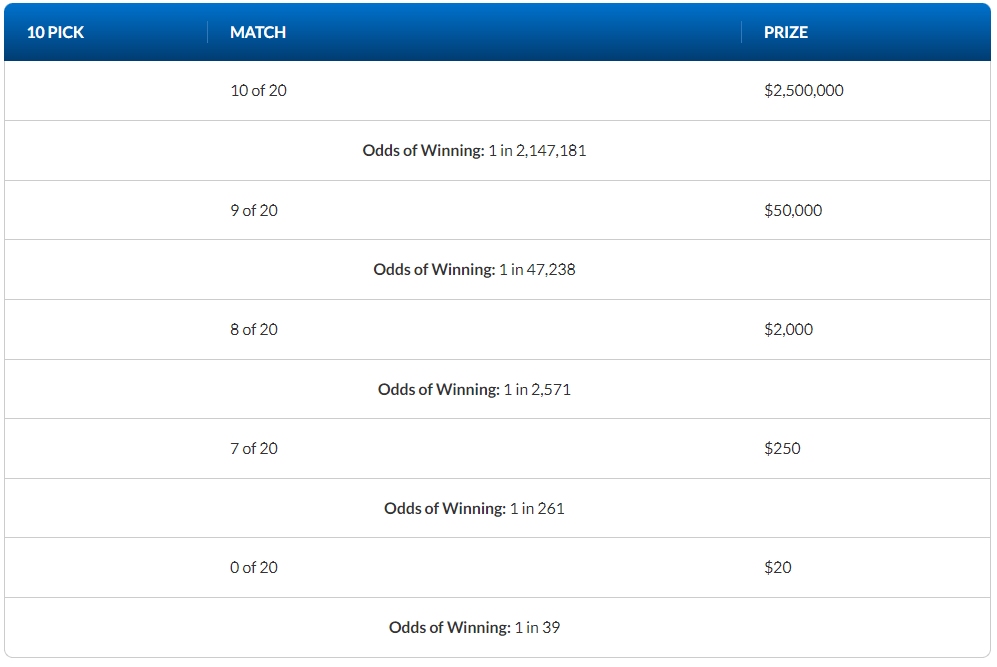The height and width of the screenshot is (667, 997).
Task: Click the $250 prize amount
Action: tap(782, 448)
